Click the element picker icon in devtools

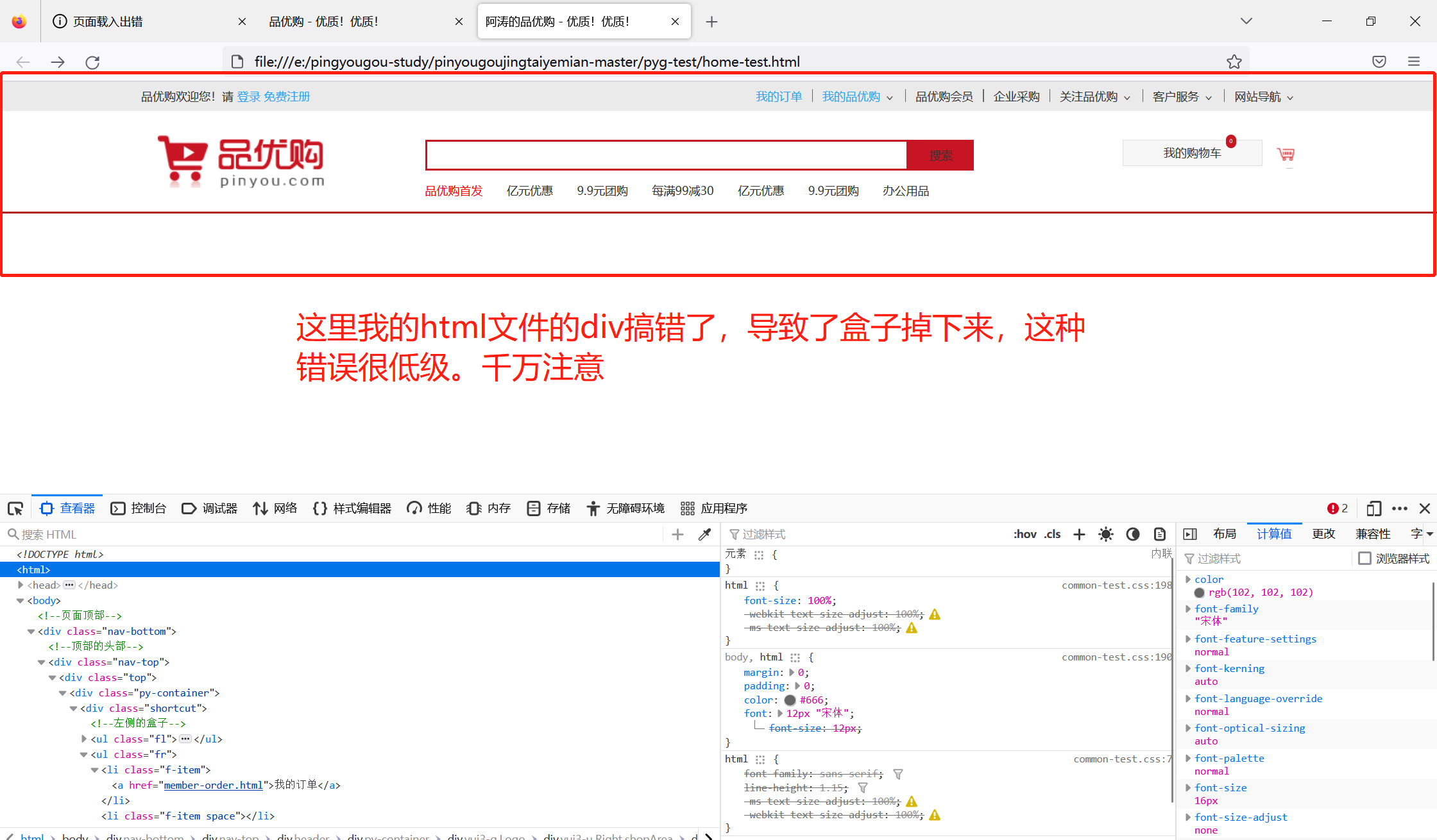15,508
